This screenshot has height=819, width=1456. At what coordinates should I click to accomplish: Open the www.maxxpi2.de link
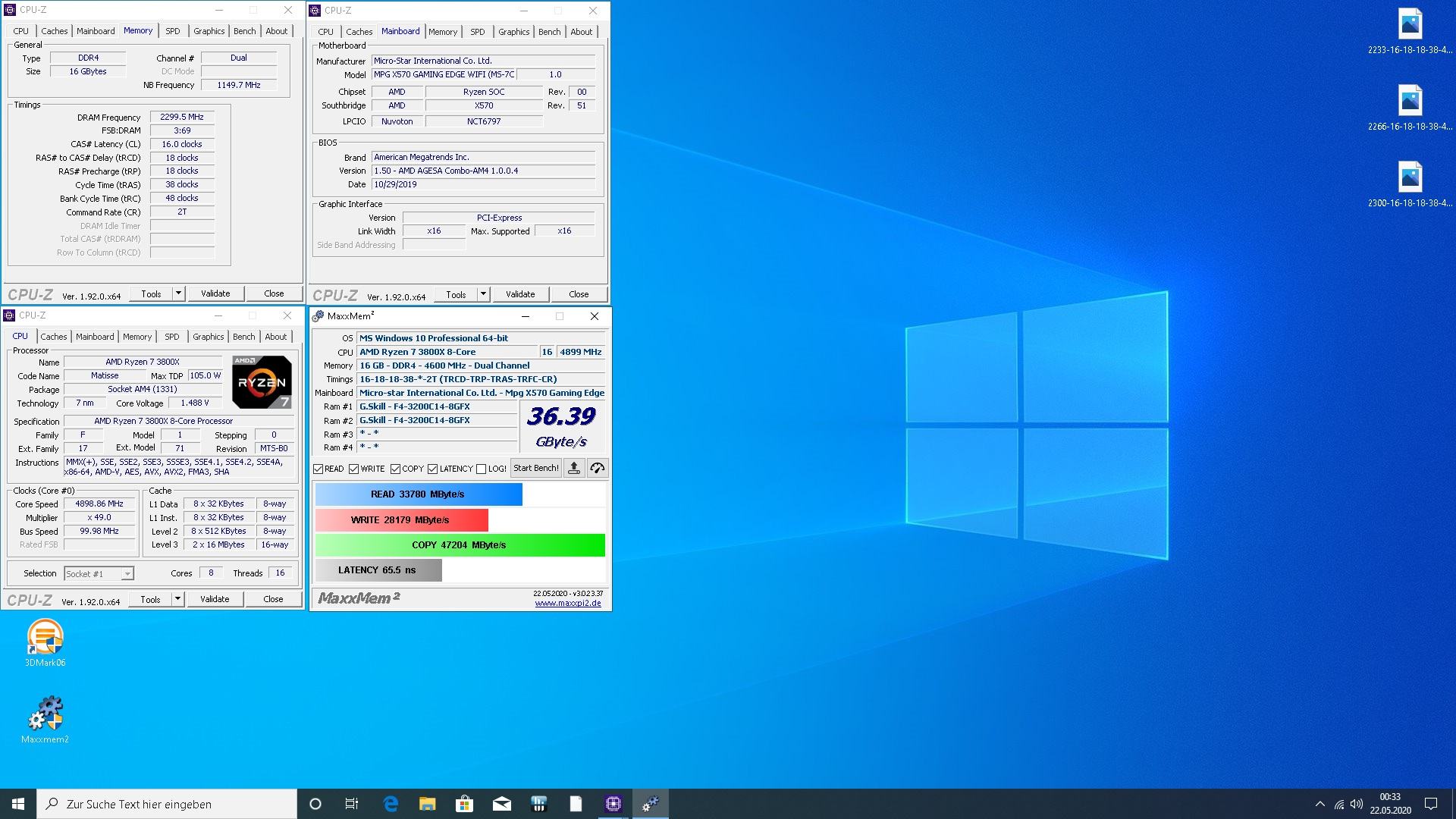pyautogui.click(x=568, y=604)
